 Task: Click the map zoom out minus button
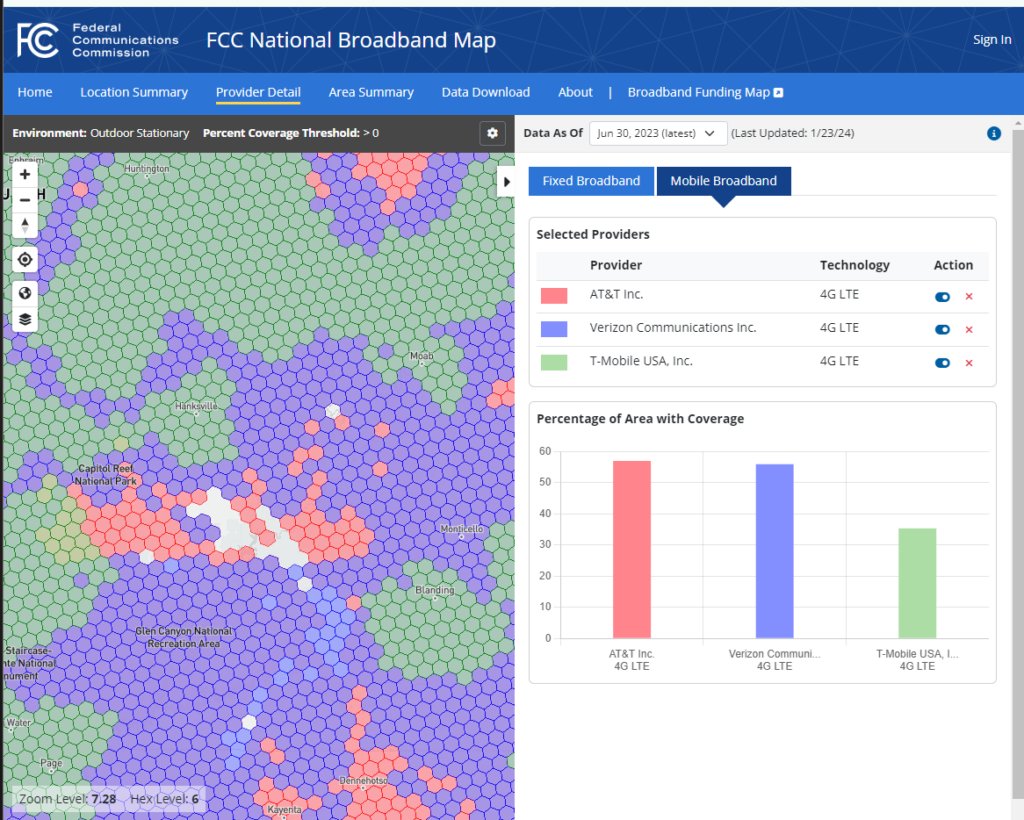point(25,200)
